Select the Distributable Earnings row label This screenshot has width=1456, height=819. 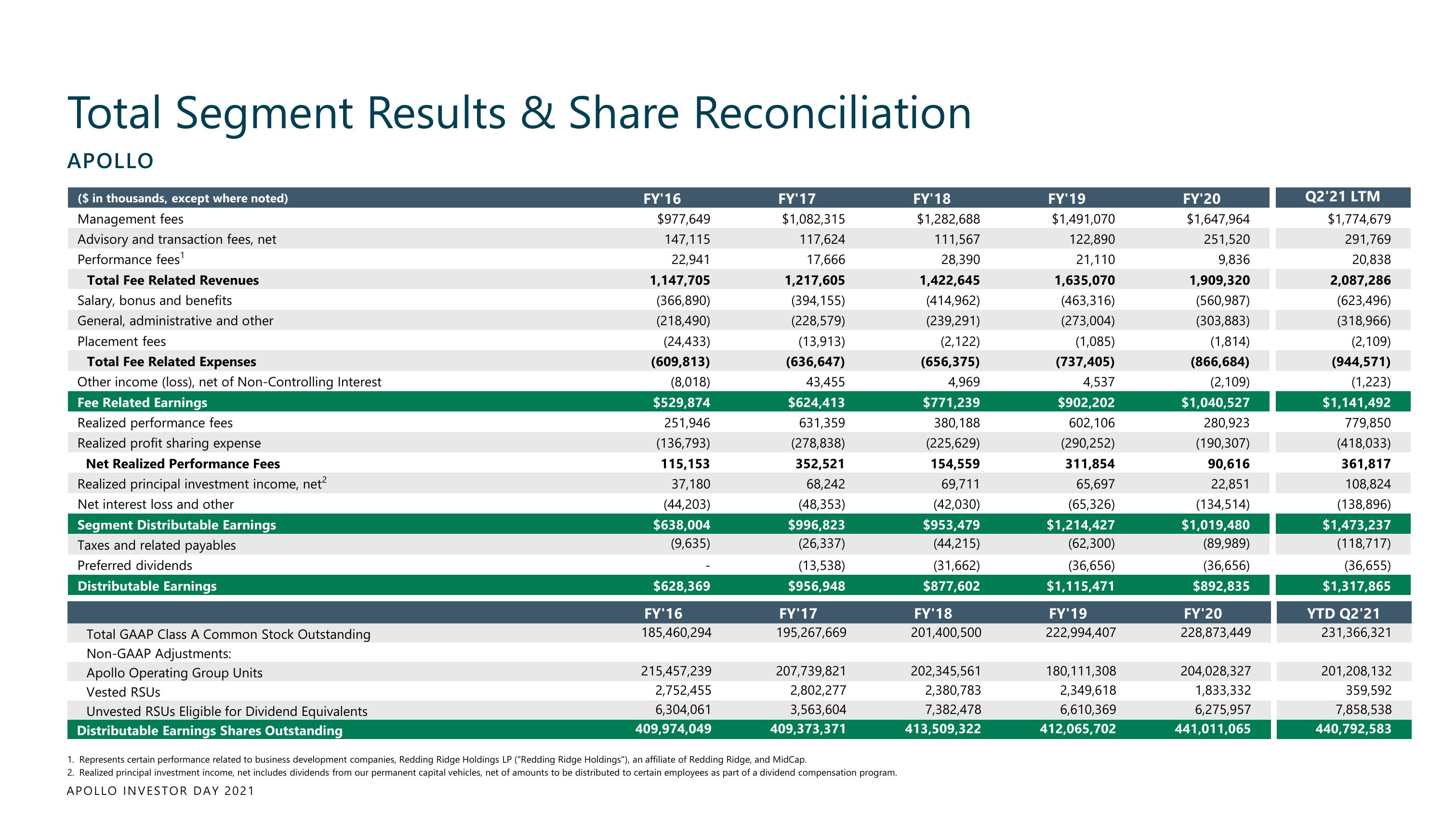point(147,586)
